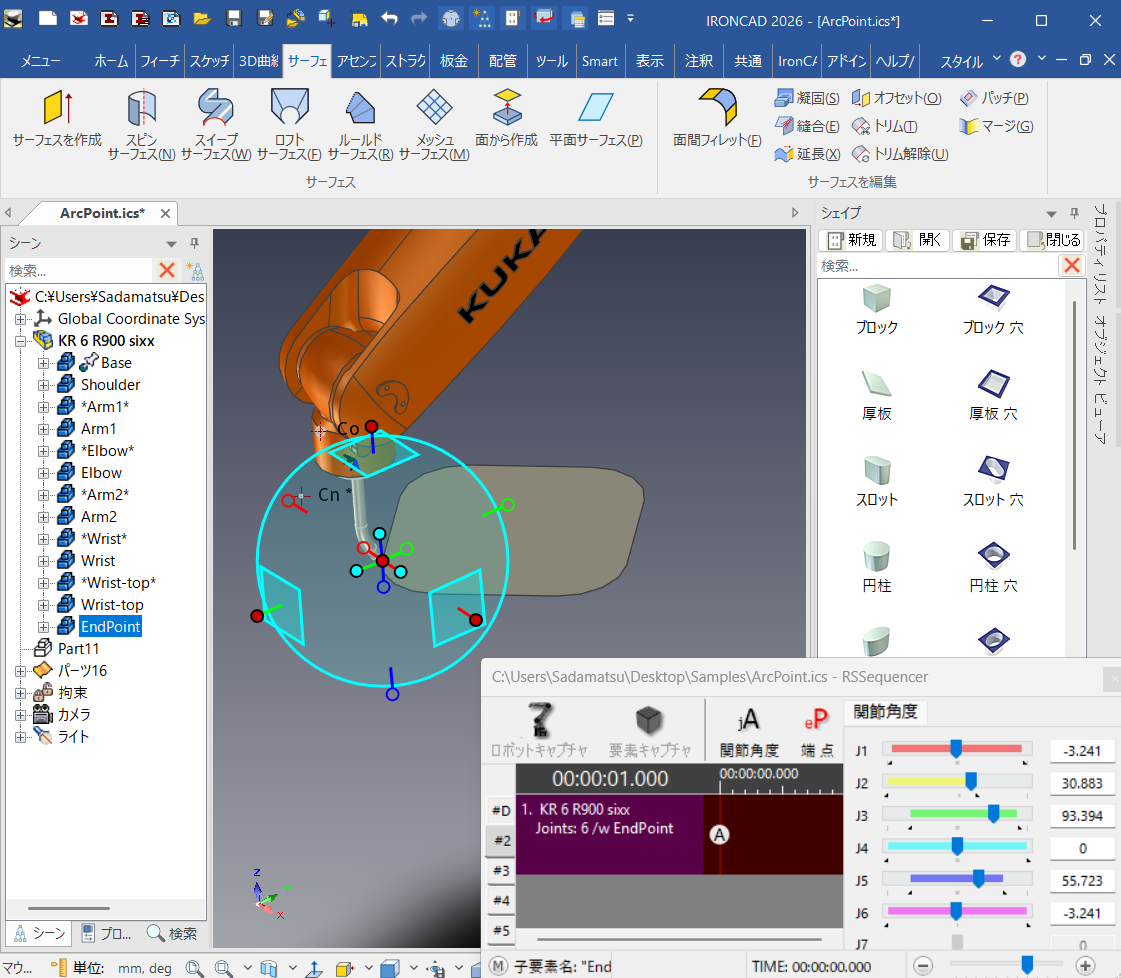Click the シーン search input field
This screenshot has height=978, width=1121.
79,270
